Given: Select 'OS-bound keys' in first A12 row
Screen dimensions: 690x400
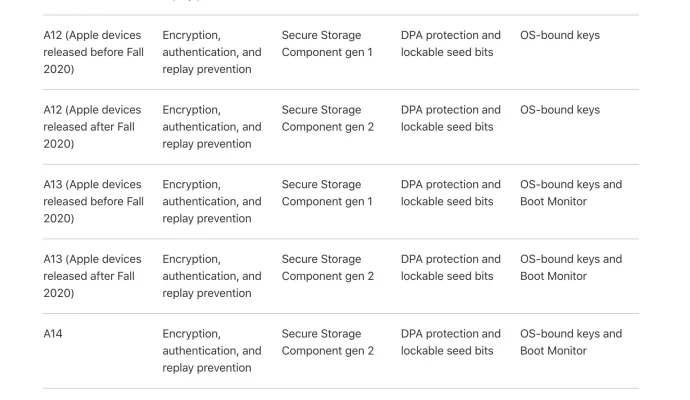Looking at the screenshot, I should pyautogui.click(x=560, y=35).
